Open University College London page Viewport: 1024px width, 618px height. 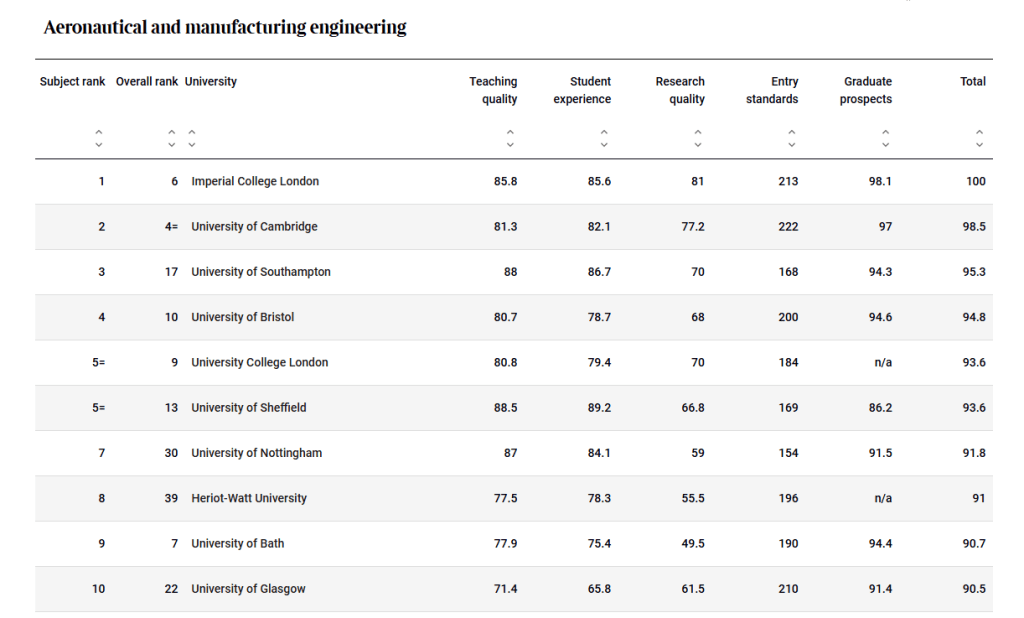point(259,362)
